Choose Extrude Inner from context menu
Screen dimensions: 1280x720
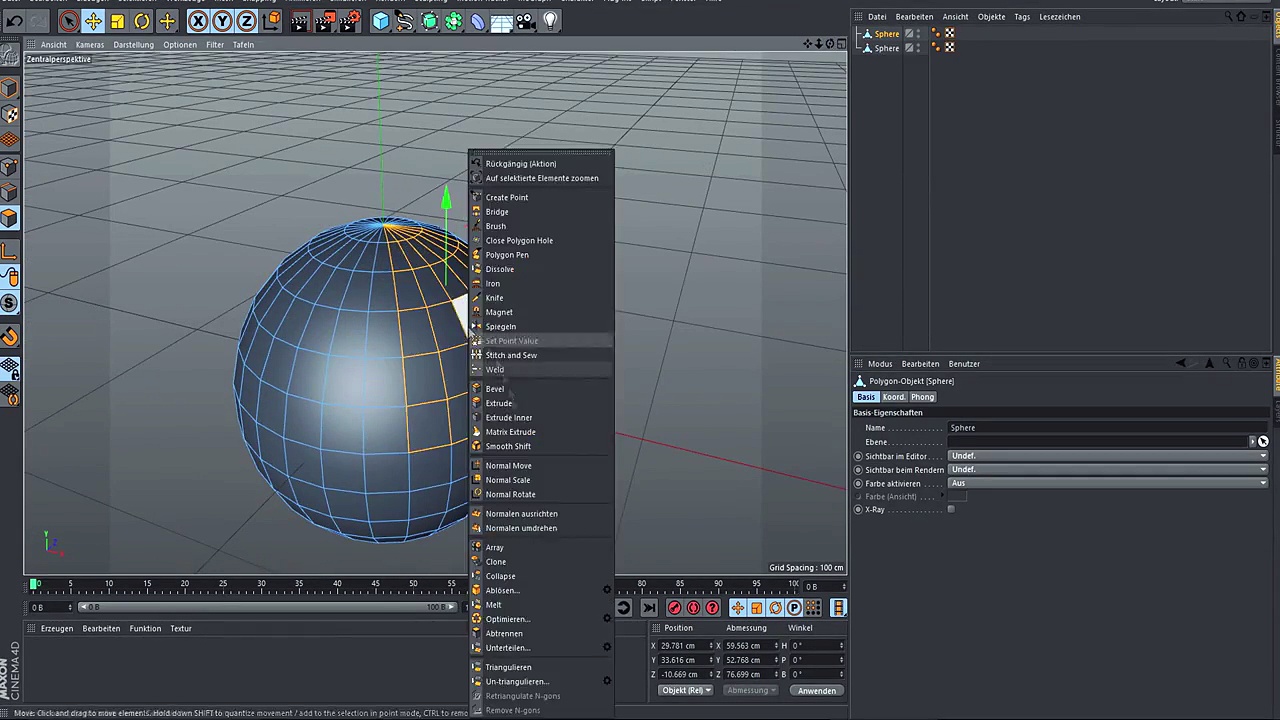(x=508, y=418)
